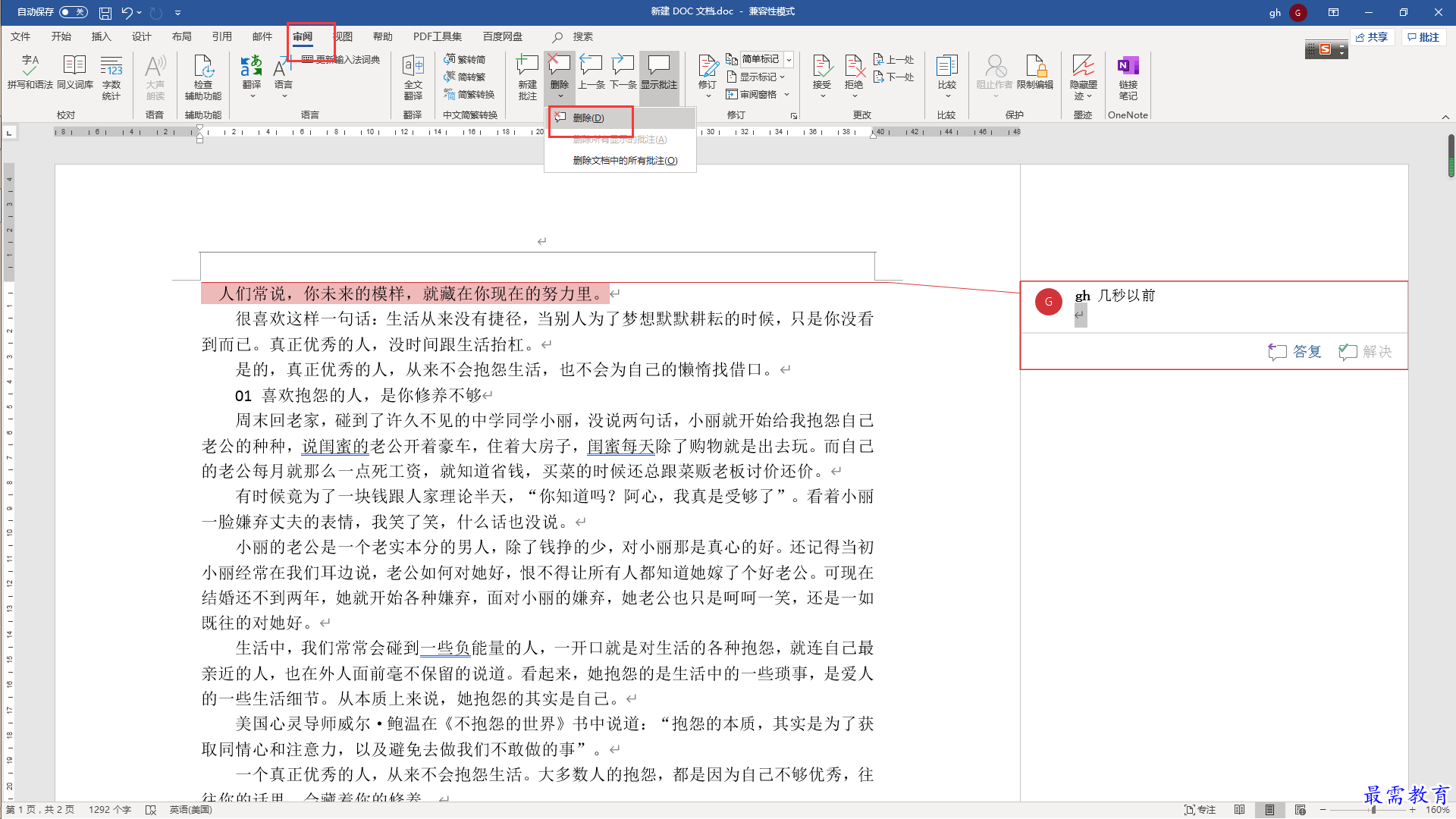The image size is (1456, 819).
Task: Reply (答复) to the comment
Action: (x=1295, y=351)
